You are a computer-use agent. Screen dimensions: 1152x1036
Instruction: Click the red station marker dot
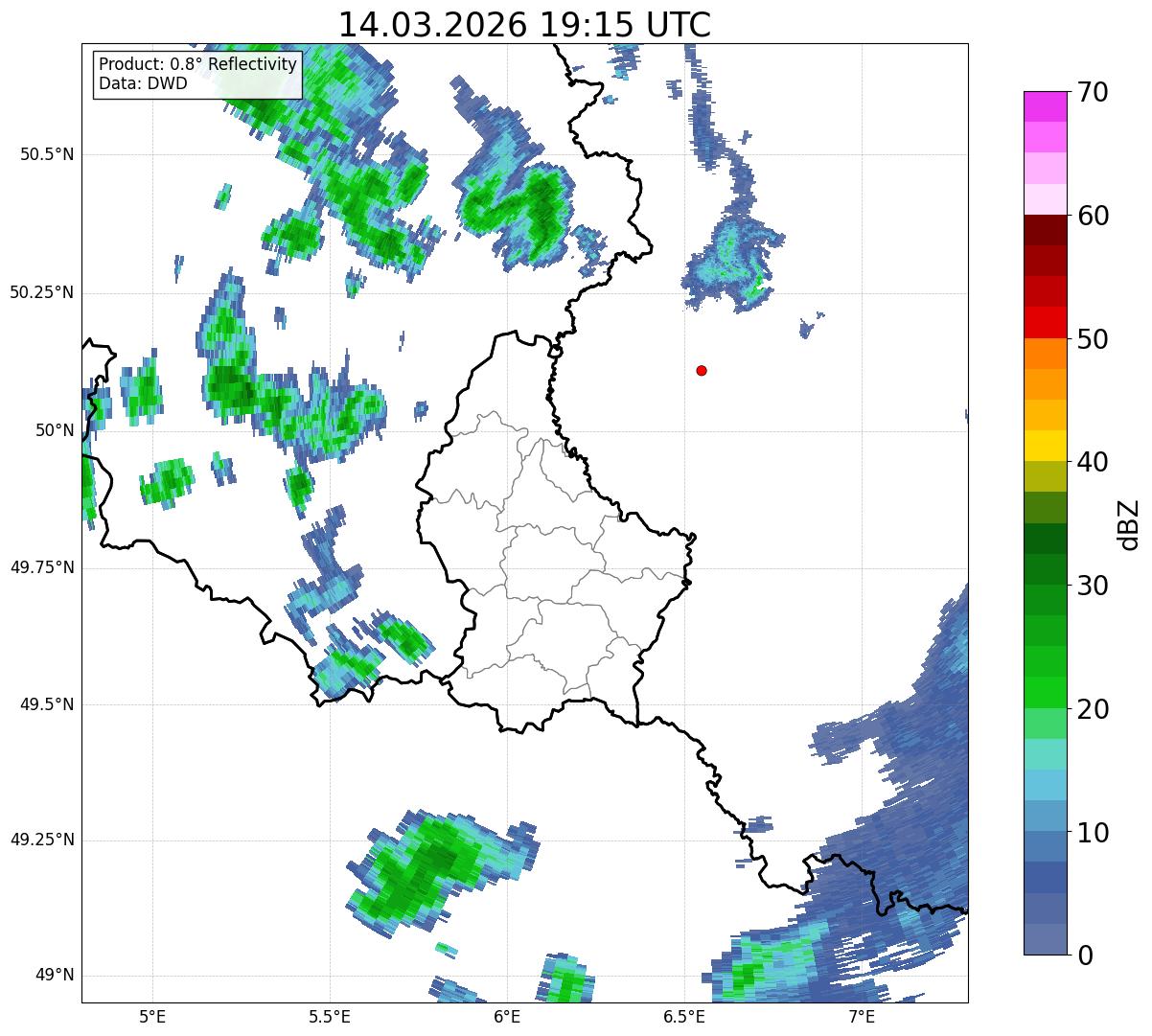(702, 370)
